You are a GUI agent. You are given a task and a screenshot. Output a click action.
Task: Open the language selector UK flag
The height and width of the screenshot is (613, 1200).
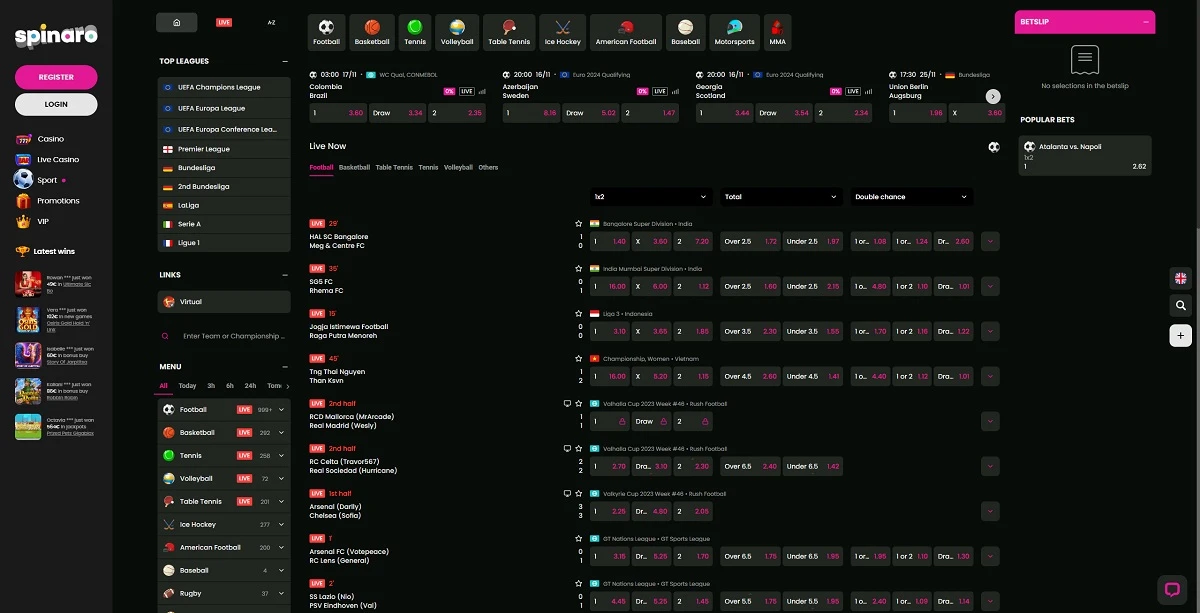(1181, 278)
